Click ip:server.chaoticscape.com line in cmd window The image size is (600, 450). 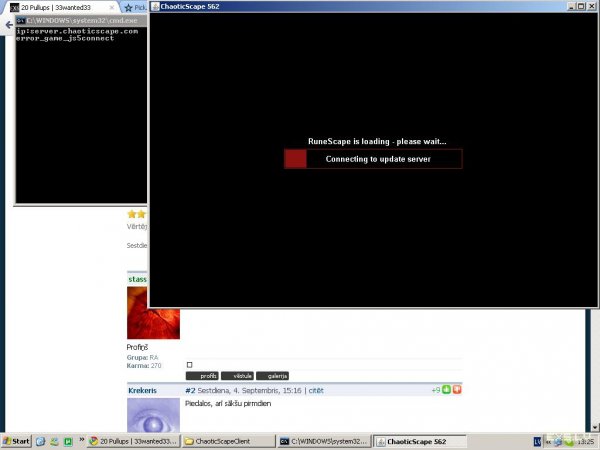pos(77,31)
